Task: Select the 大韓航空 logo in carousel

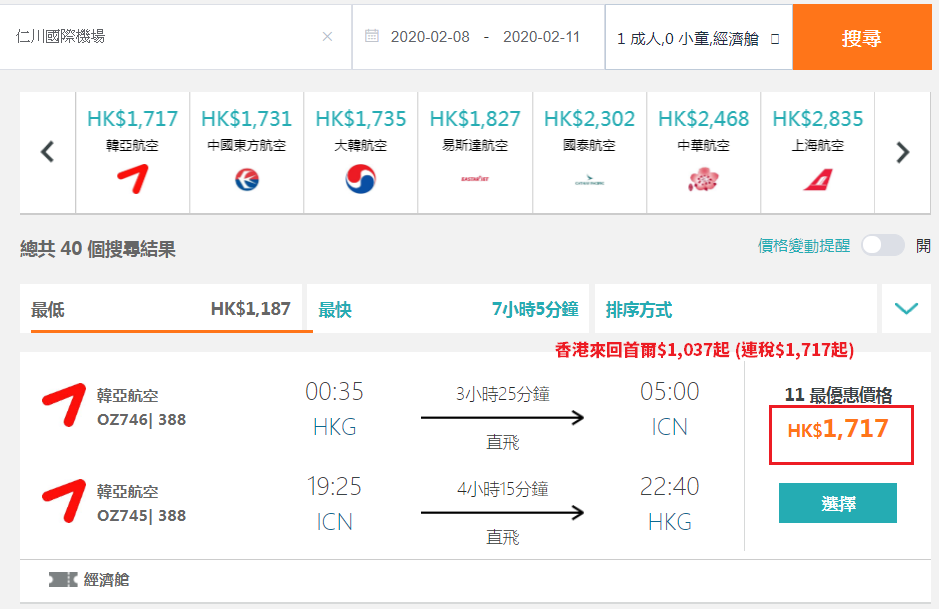Action: (361, 179)
